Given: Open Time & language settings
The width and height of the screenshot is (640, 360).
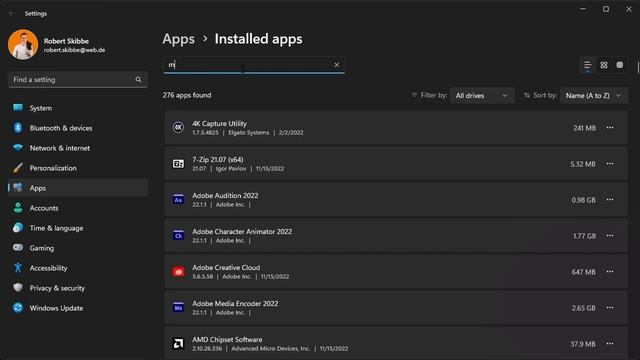Looking at the screenshot, I should click(78, 228).
